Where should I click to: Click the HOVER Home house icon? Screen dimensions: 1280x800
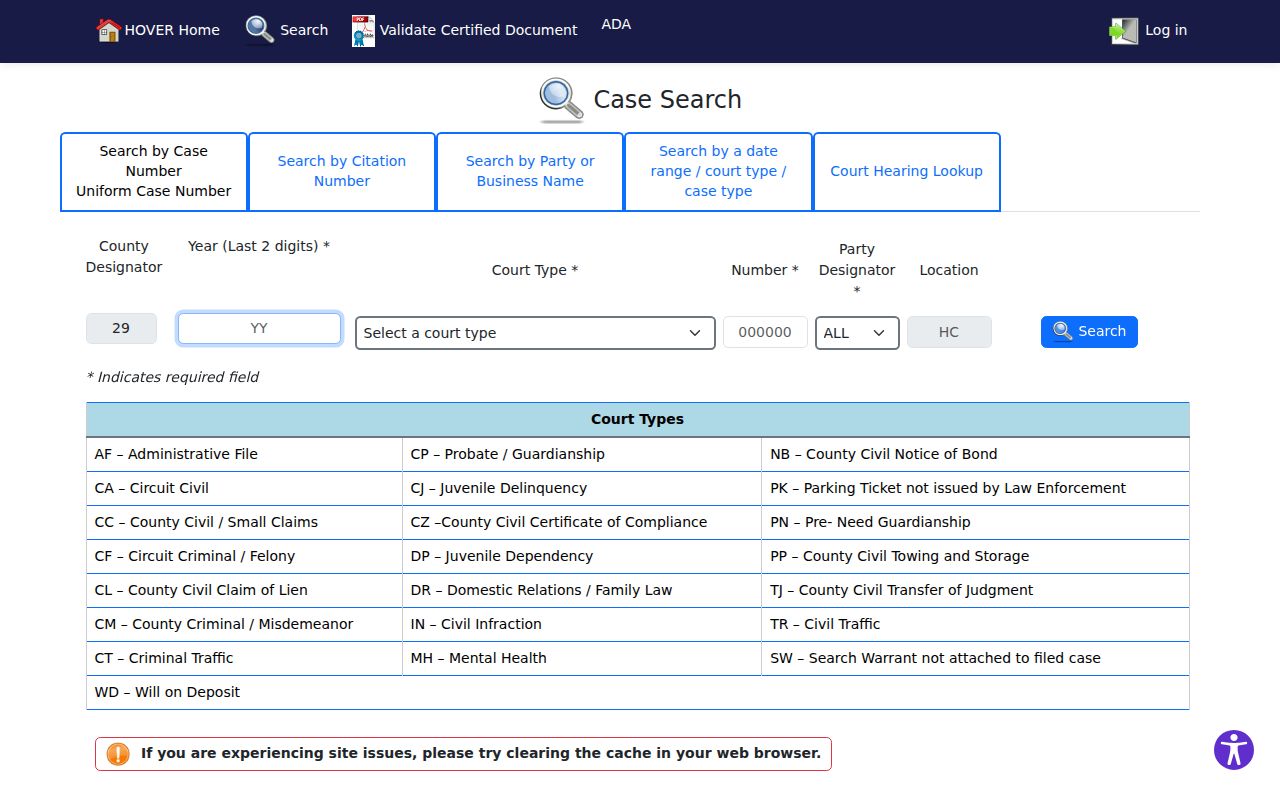[x=108, y=30]
